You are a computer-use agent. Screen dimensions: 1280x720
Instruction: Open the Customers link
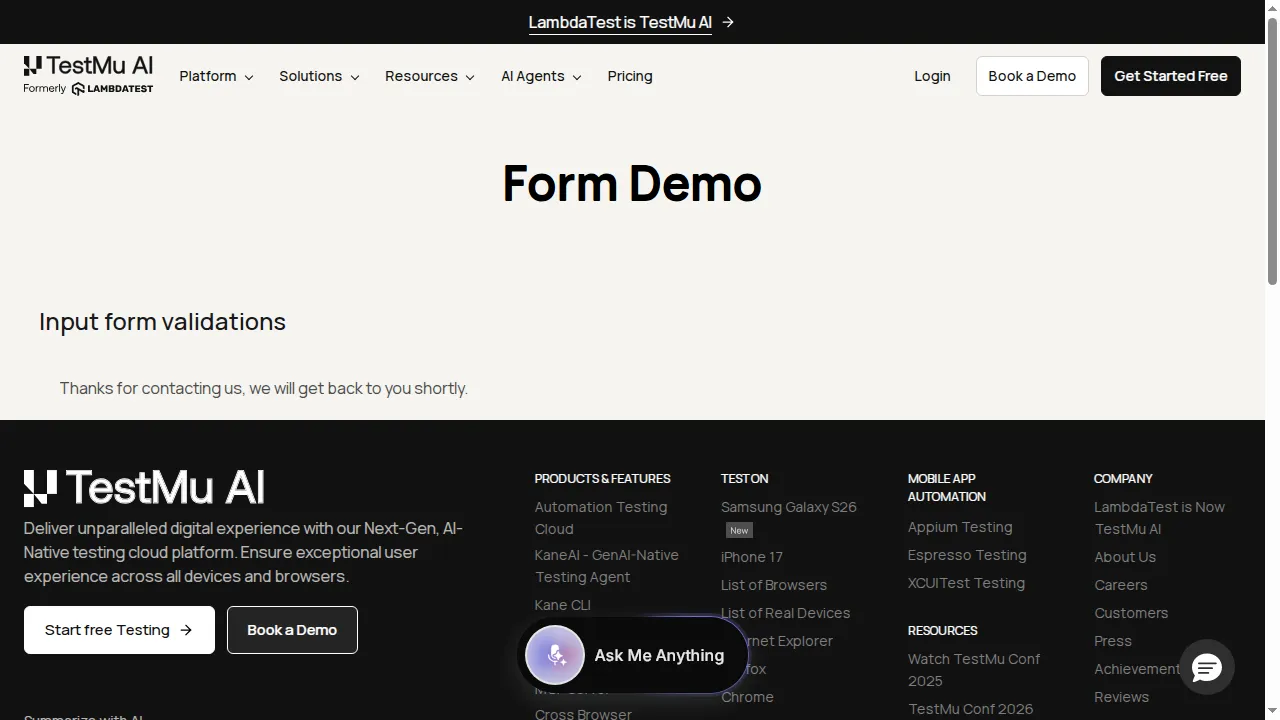coord(1131,613)
